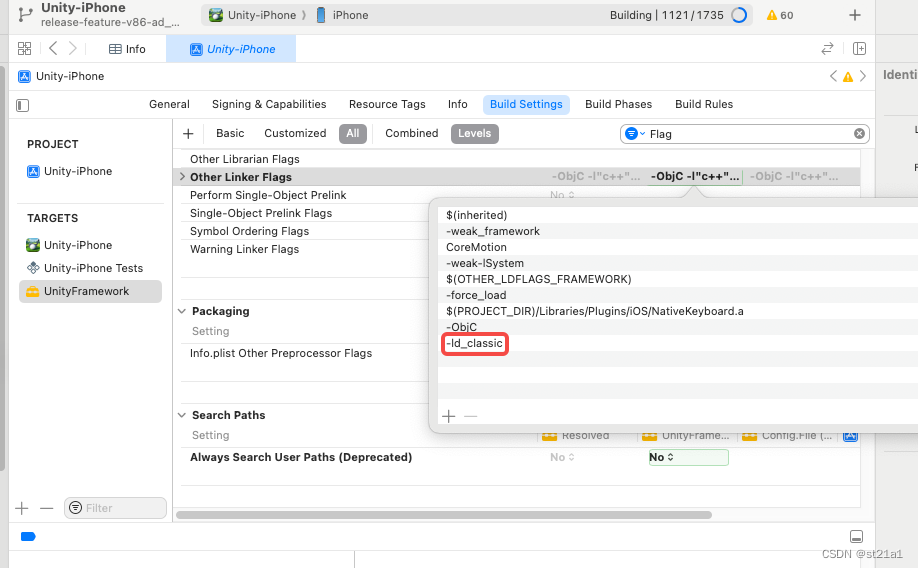Collapse the Packaging section
Image resolution: width=918 pixels, height=568 pixels.
pos(182,311)
